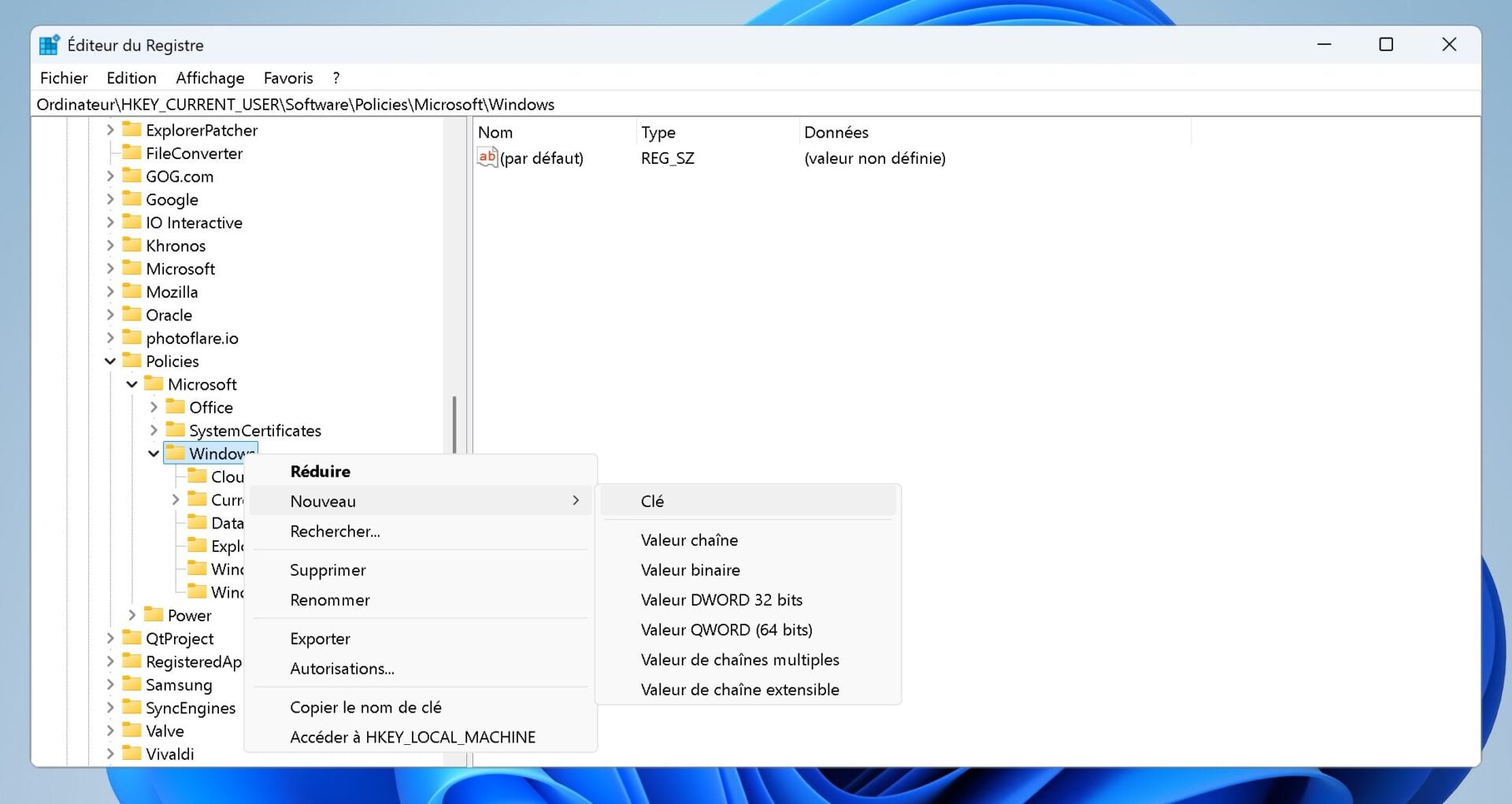This screenshot has height=804, width=1512.
Task: Click the IO Interactive folder icon
Action: point(132,222)
